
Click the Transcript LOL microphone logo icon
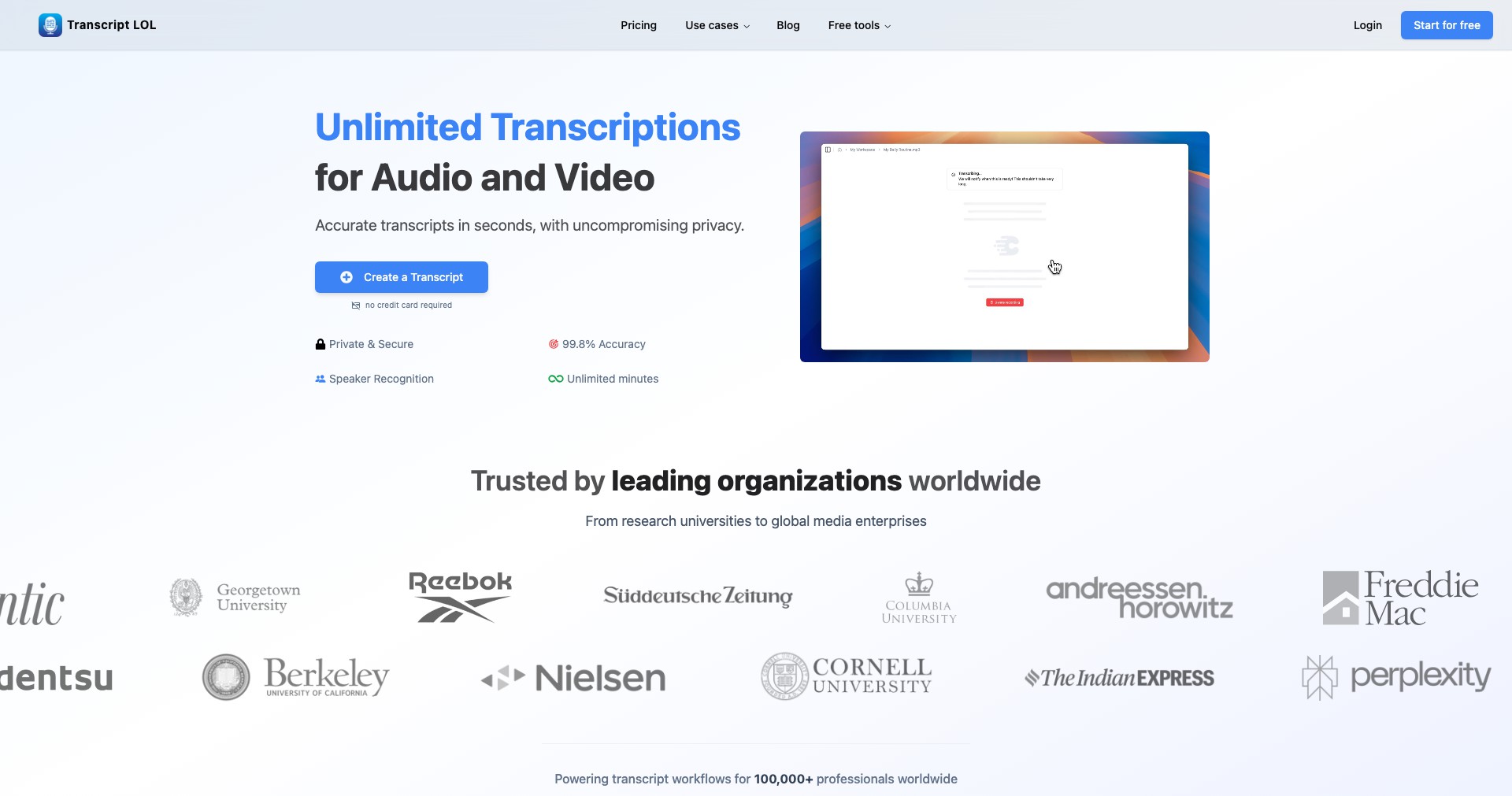(50, 25)
